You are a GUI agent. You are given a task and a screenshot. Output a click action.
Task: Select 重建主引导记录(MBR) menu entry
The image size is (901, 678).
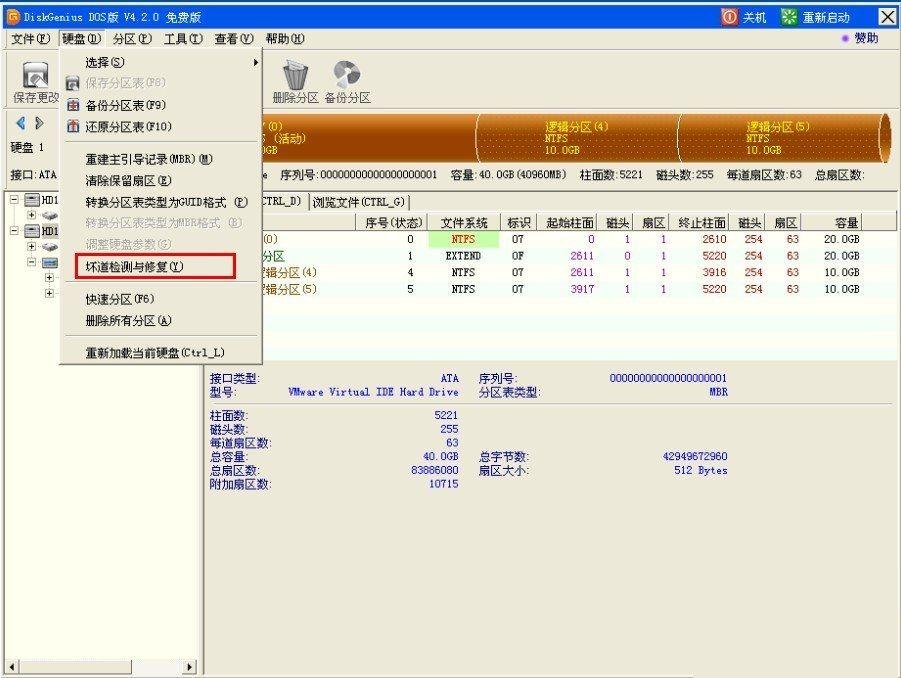pos(161,159)
